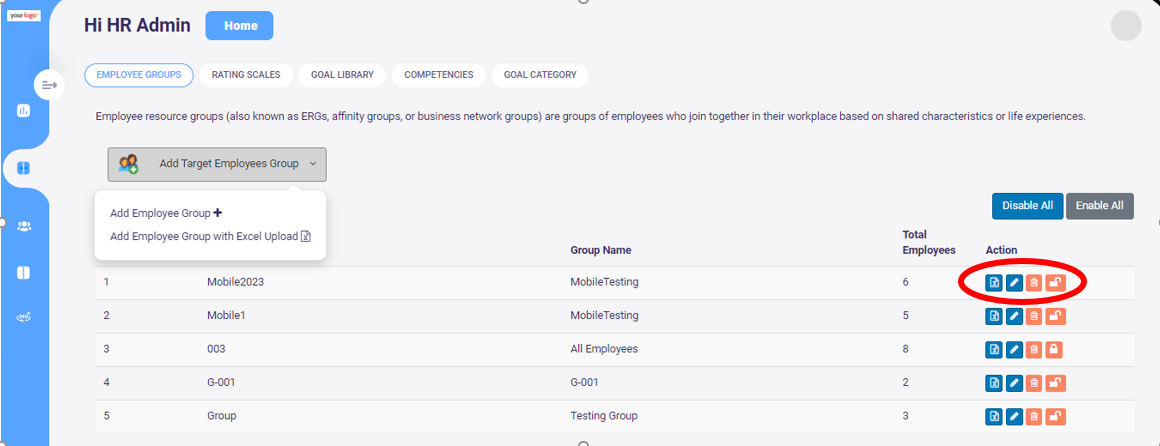1160x446 pixels.
Task: Click the Excel export icon for Mobile2023
Action: pos(994,283)
